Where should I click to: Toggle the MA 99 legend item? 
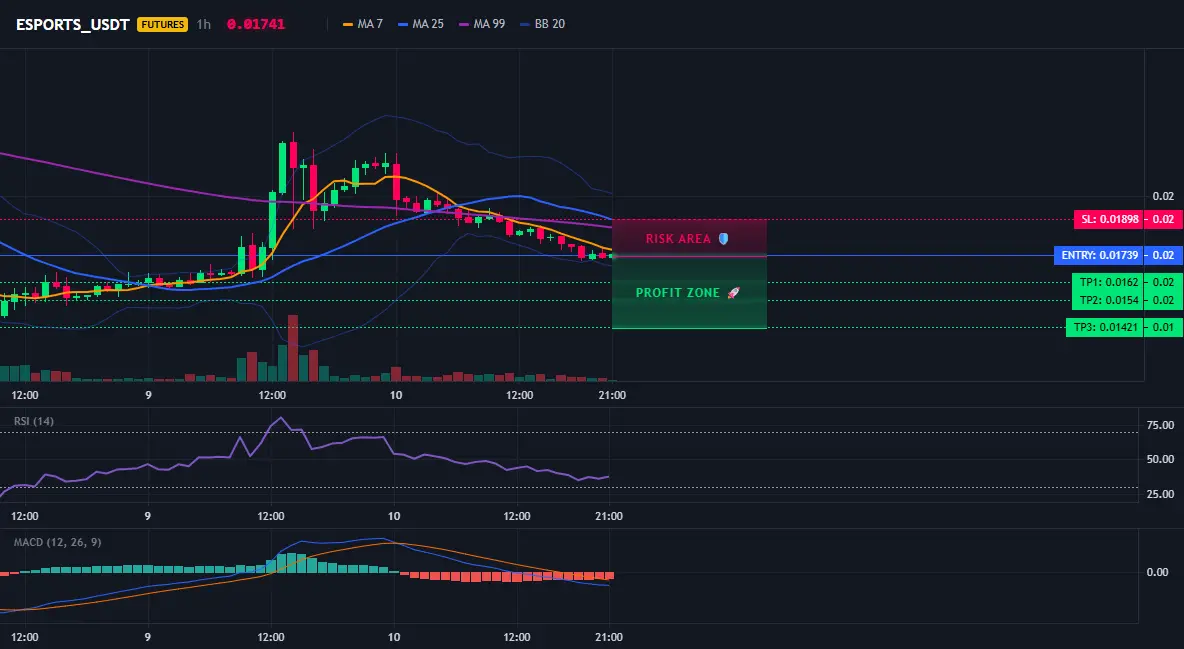(482, 24)
